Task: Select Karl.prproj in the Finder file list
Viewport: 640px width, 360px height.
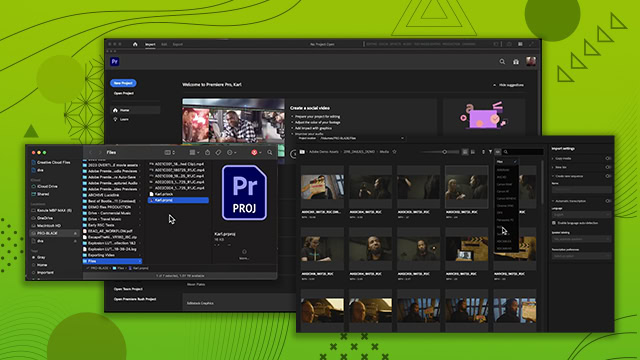Action: (178, 200)
